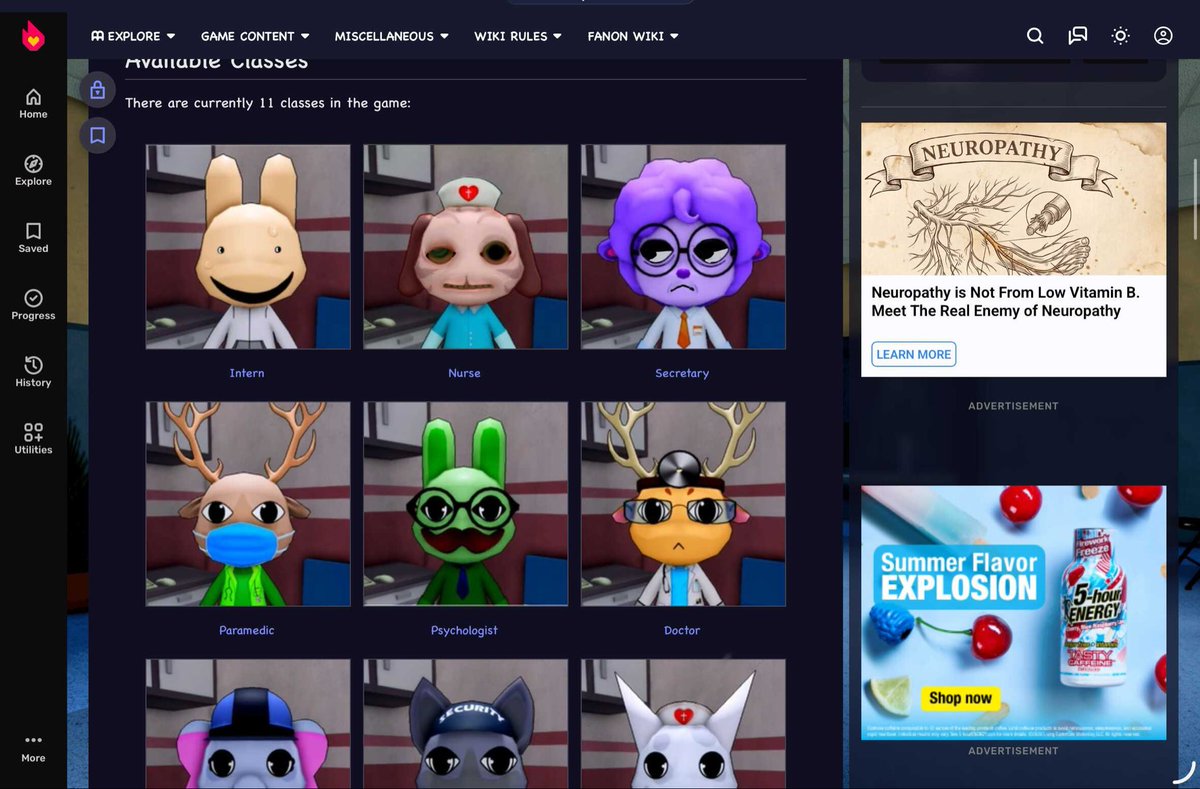Open the Doctor class link
Viewport: 1200px width, 789px height.
click(x=682, y=630)
